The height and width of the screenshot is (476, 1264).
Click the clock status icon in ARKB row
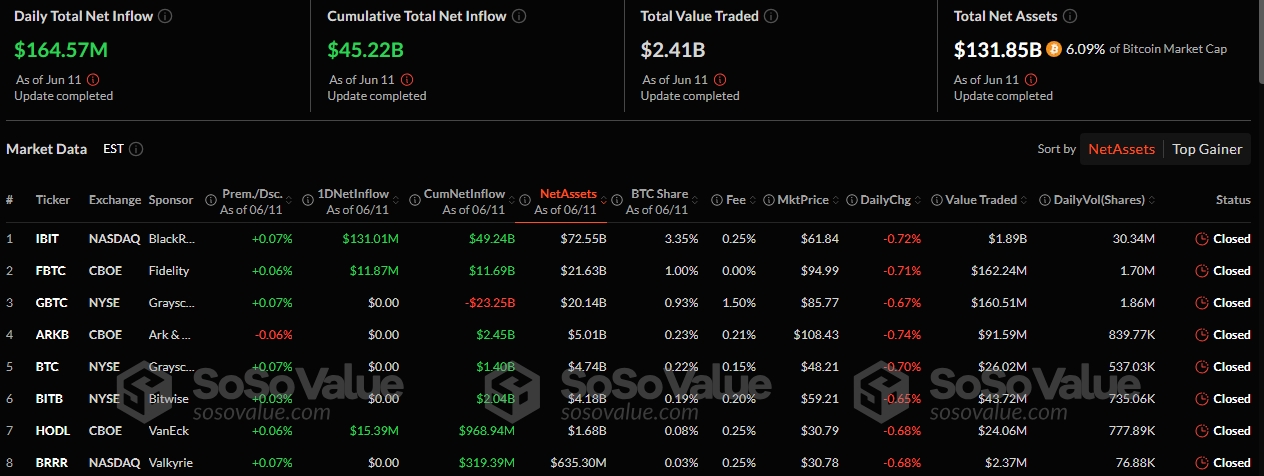(1201, 335)
